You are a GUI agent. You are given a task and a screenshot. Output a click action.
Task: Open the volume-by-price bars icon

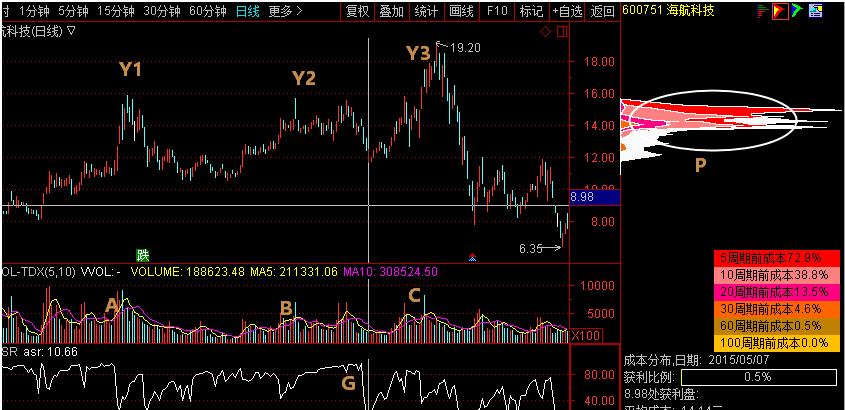(x=762, y=10)
